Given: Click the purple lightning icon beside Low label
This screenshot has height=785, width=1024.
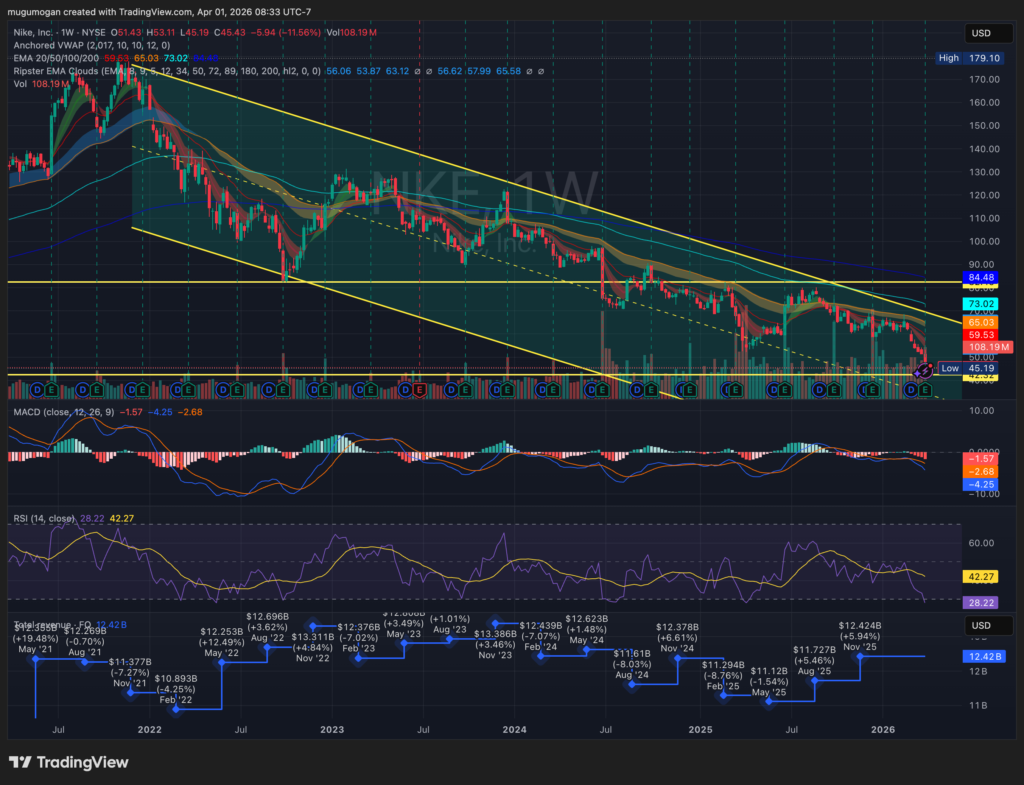Looking at the screenshot, I should click(924, 370).
